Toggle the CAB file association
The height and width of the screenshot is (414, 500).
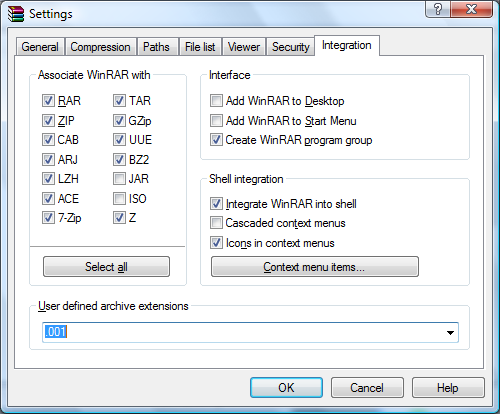[48, 140]
